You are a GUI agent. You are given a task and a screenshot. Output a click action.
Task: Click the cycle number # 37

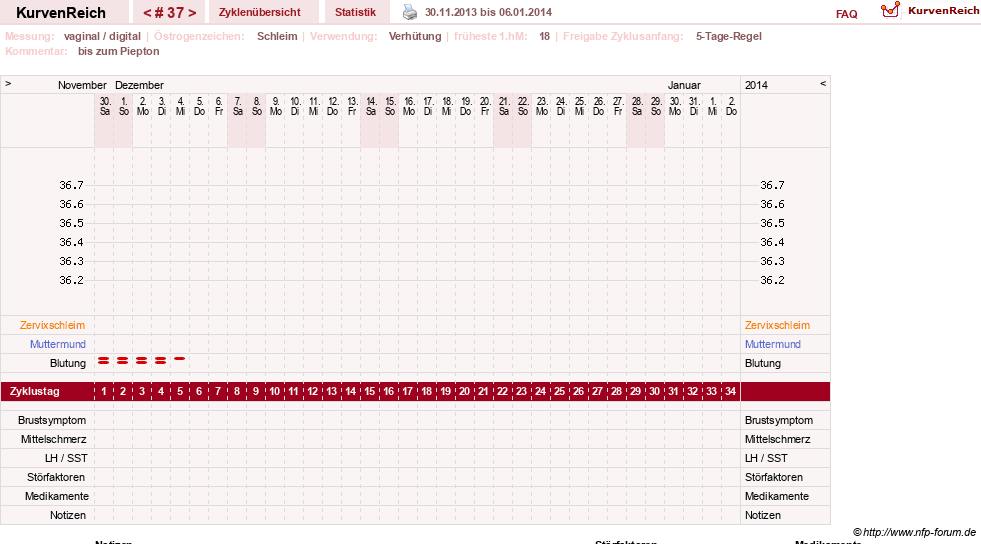[170, 13]
